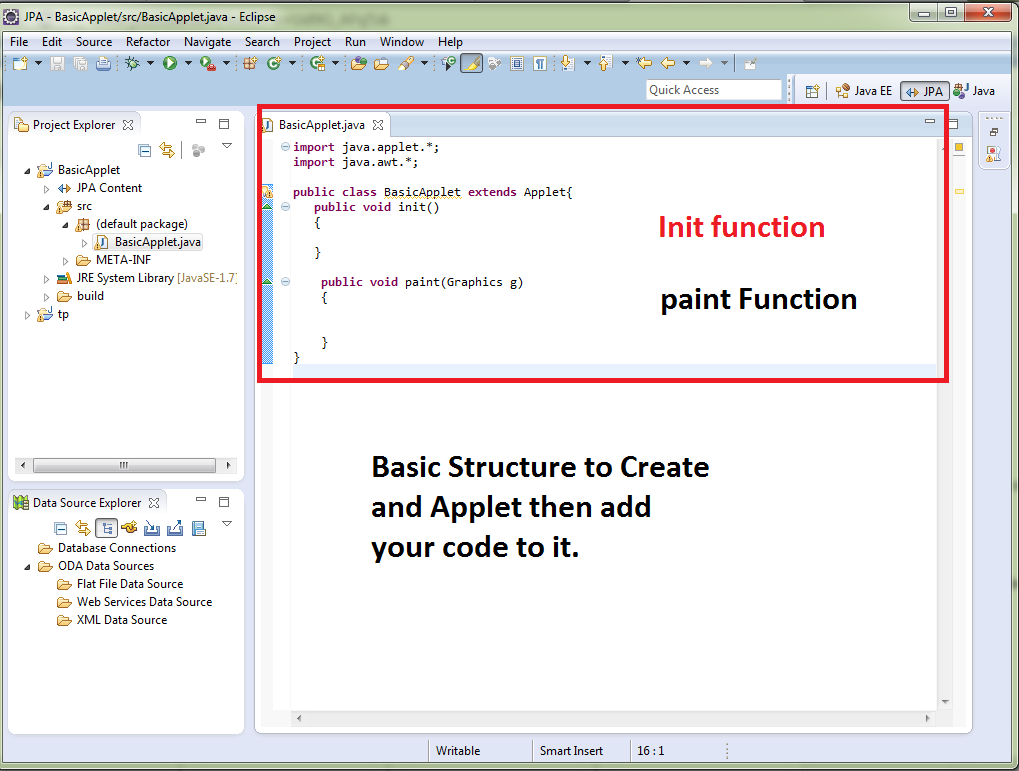The width and height of the screenshot is (1019, 771).
Task: Click the Save All toolbar icon
Action: [80, 63]
